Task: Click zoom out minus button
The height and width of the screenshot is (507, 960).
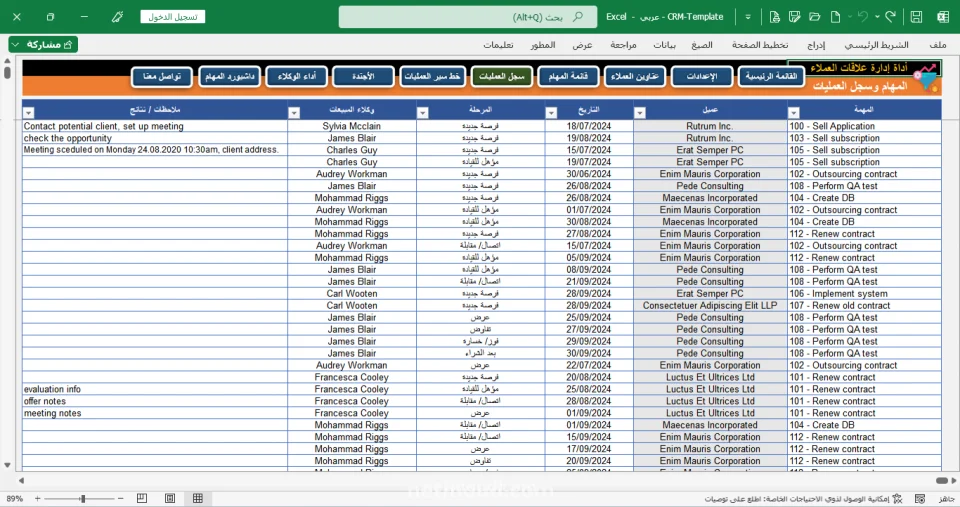Action: click(x=121, y=499)
